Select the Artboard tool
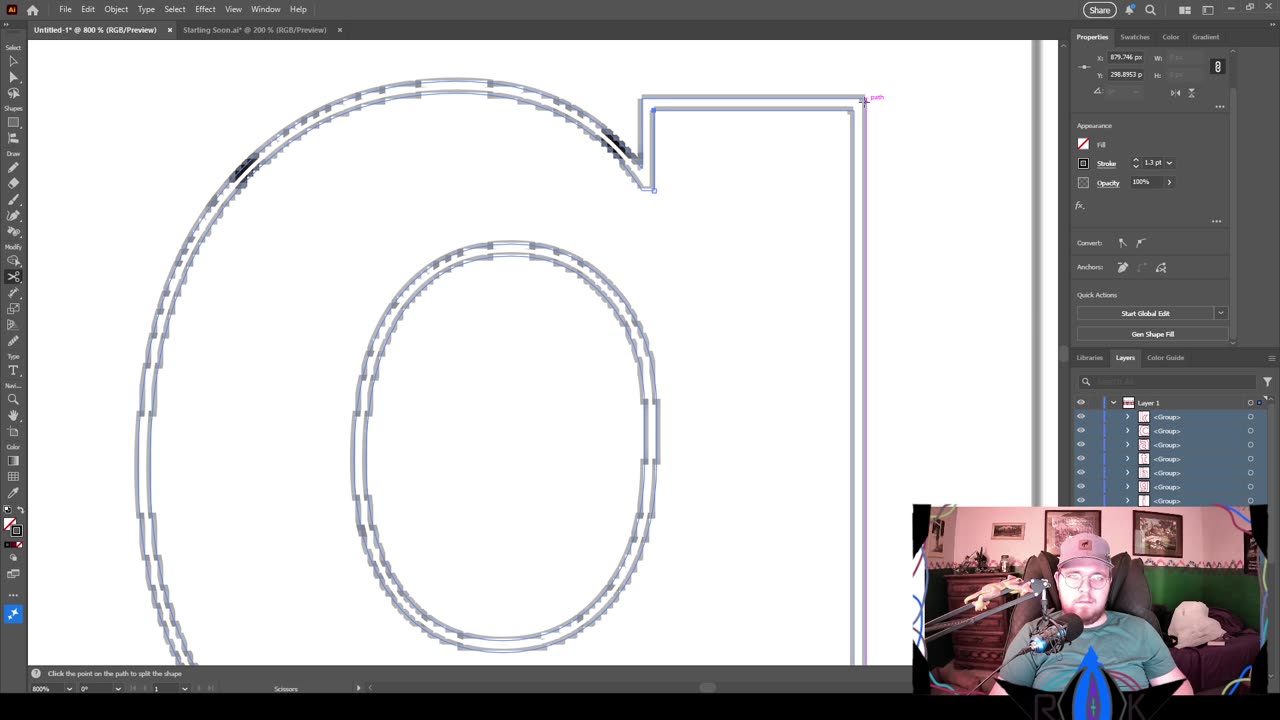Image resolution: width=1280 pixels, height=720 pixels. click(13, 432)
